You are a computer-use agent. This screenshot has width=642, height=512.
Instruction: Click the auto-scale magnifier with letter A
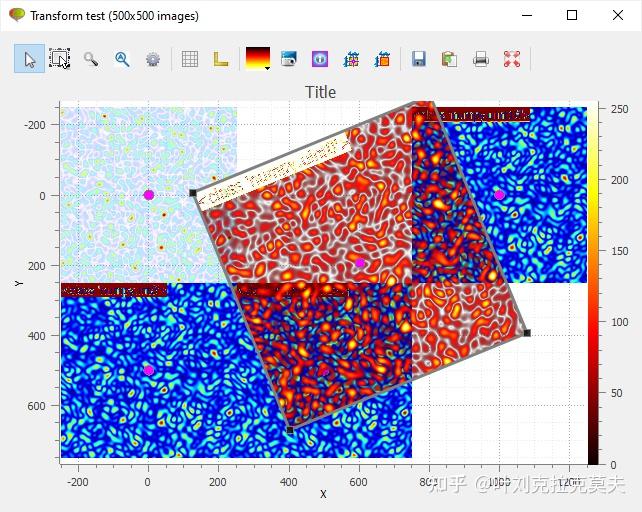(x=122, y=59)
